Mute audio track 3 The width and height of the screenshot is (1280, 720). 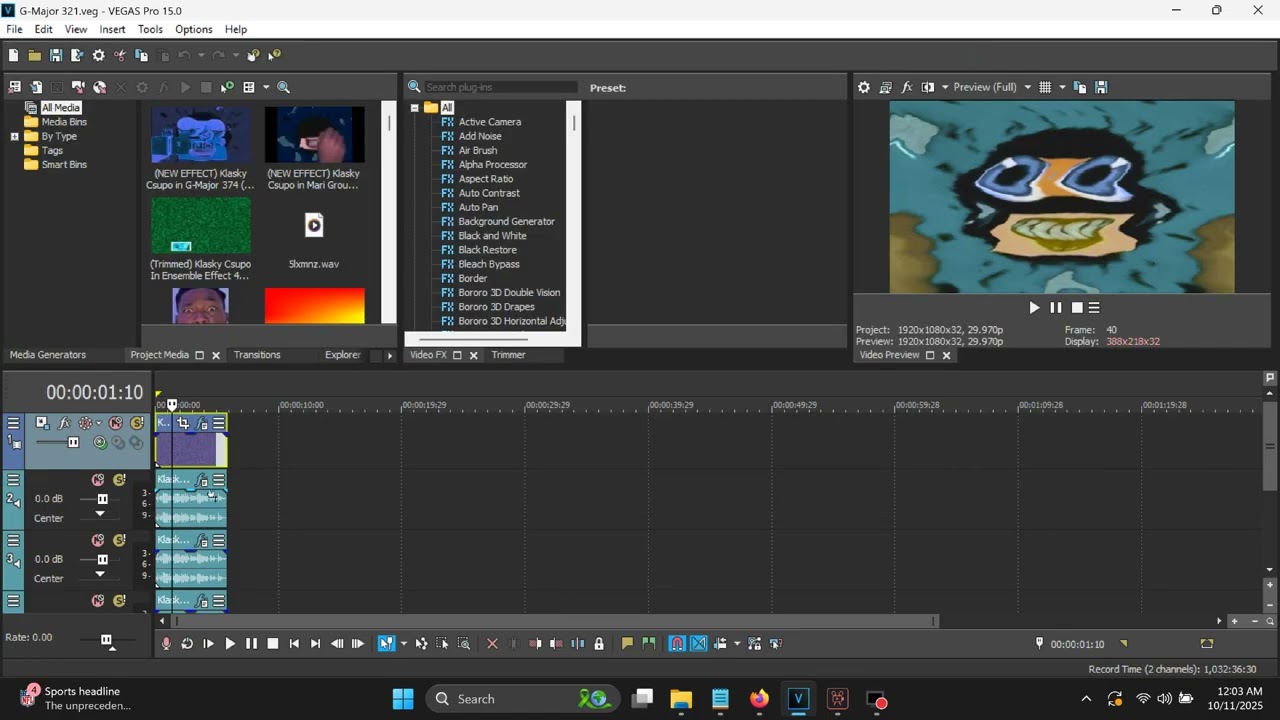(x=98, y=540)
